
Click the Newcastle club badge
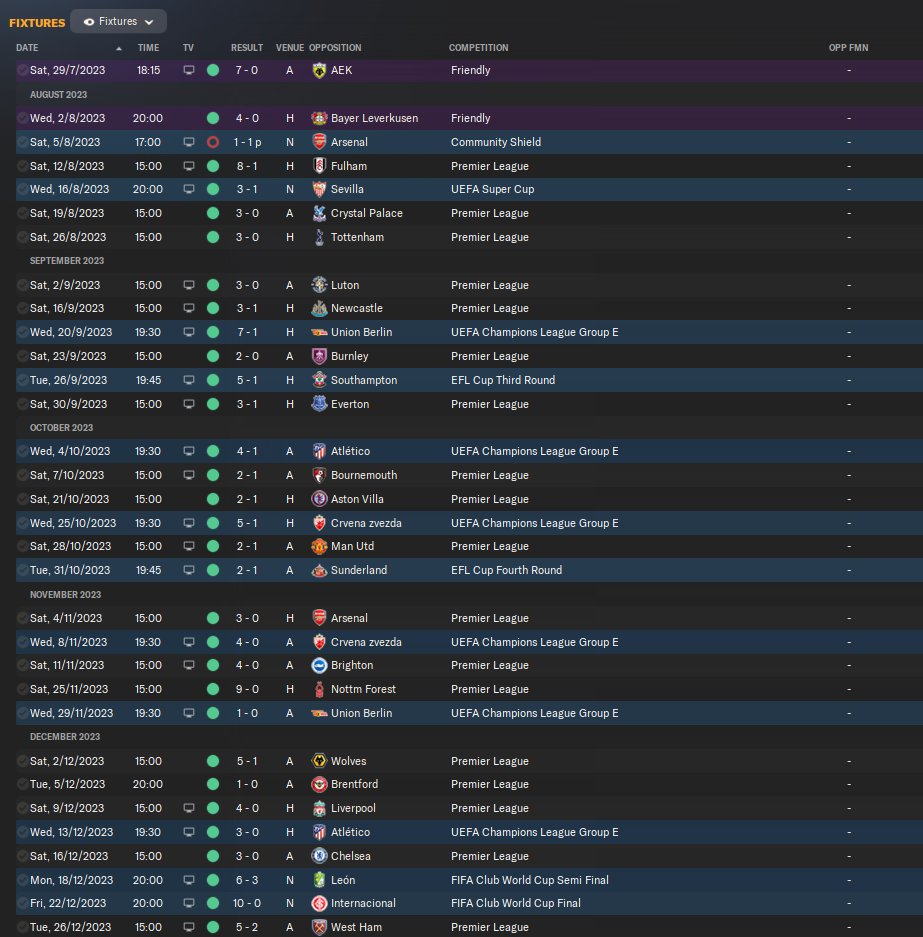point(320,308)
